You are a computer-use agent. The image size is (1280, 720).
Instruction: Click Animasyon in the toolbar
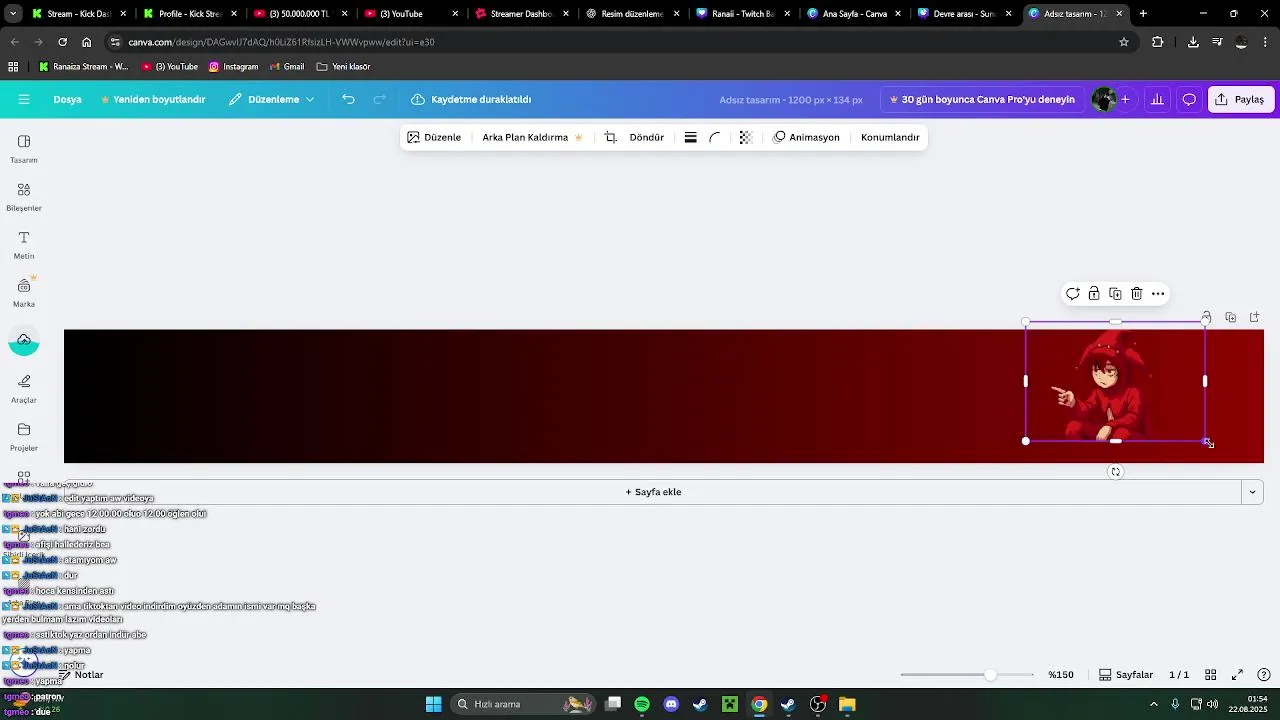[806, 137]
